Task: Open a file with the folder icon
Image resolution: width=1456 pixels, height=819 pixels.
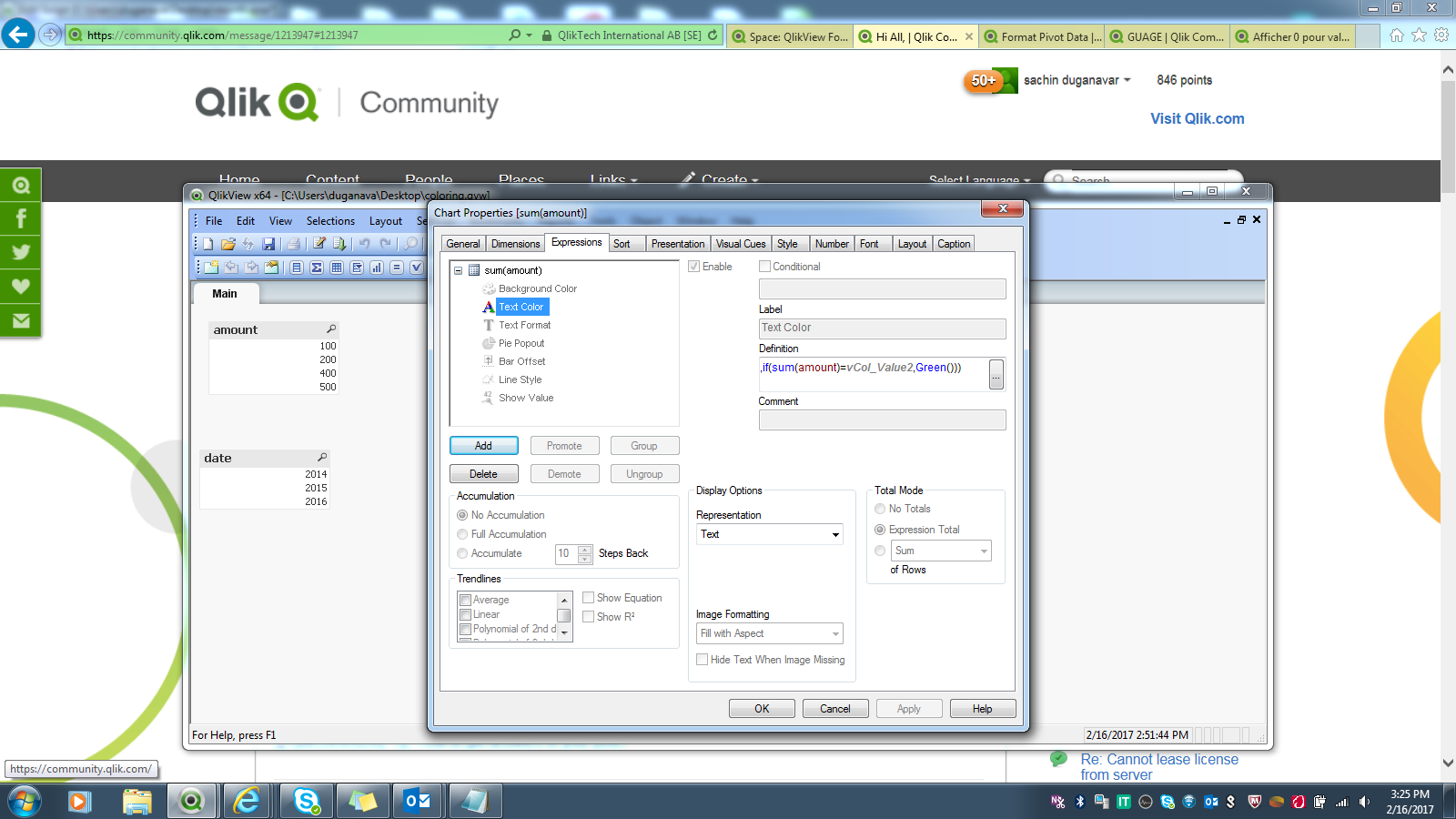Action: 228,244
